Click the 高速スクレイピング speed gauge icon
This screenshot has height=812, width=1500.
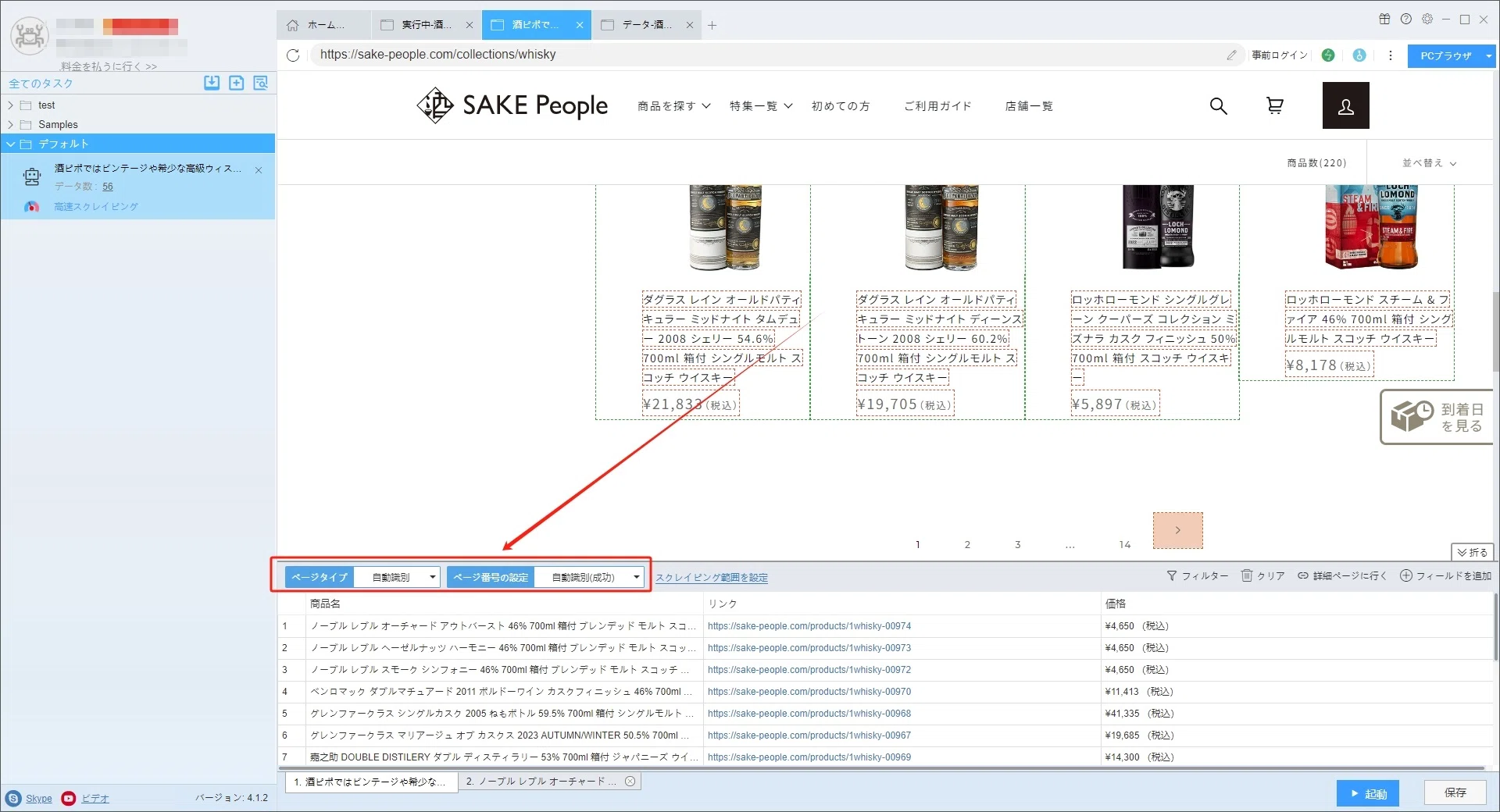point(32,207)
